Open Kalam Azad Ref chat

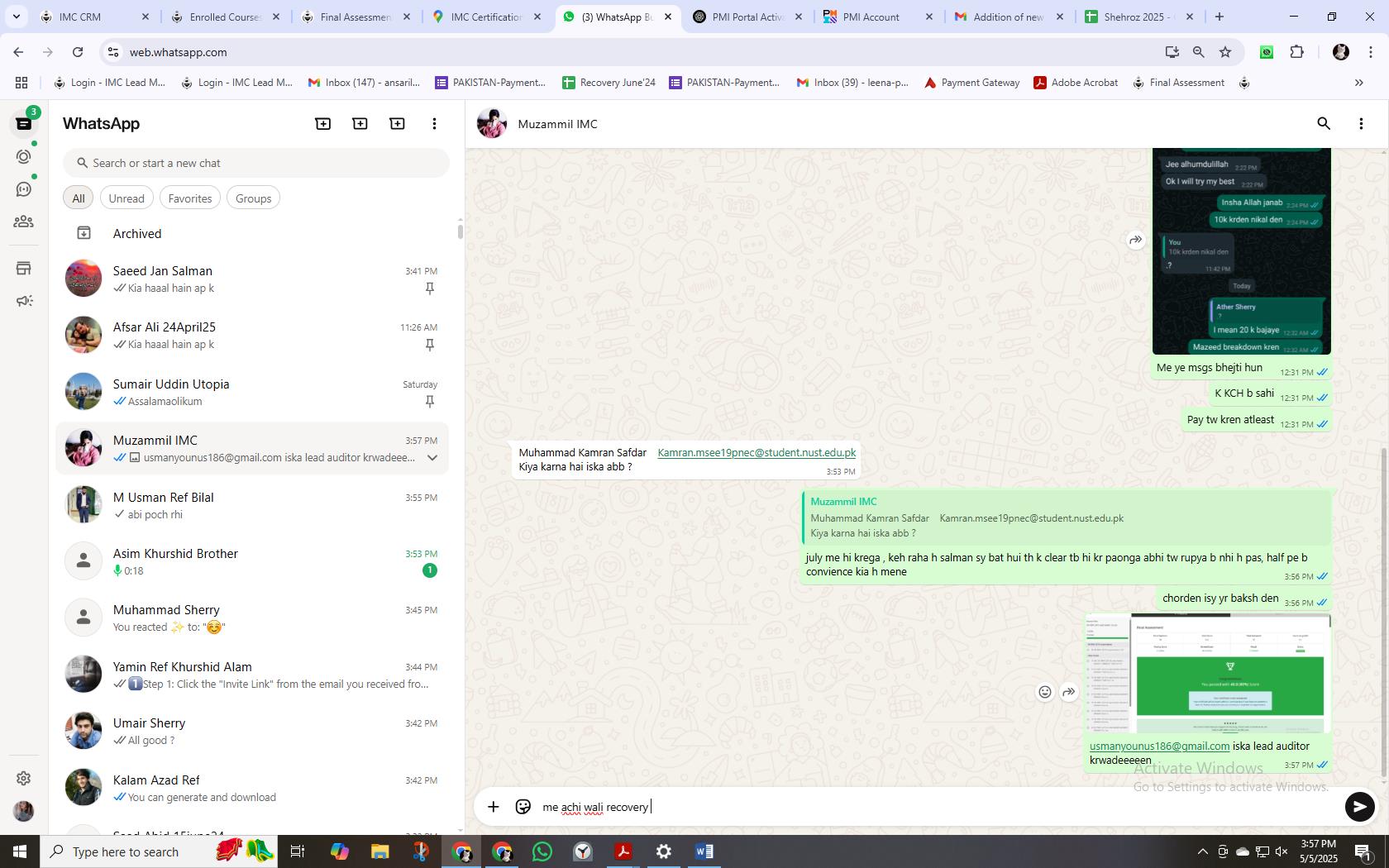pyautogui.click(x=252, y=788)
